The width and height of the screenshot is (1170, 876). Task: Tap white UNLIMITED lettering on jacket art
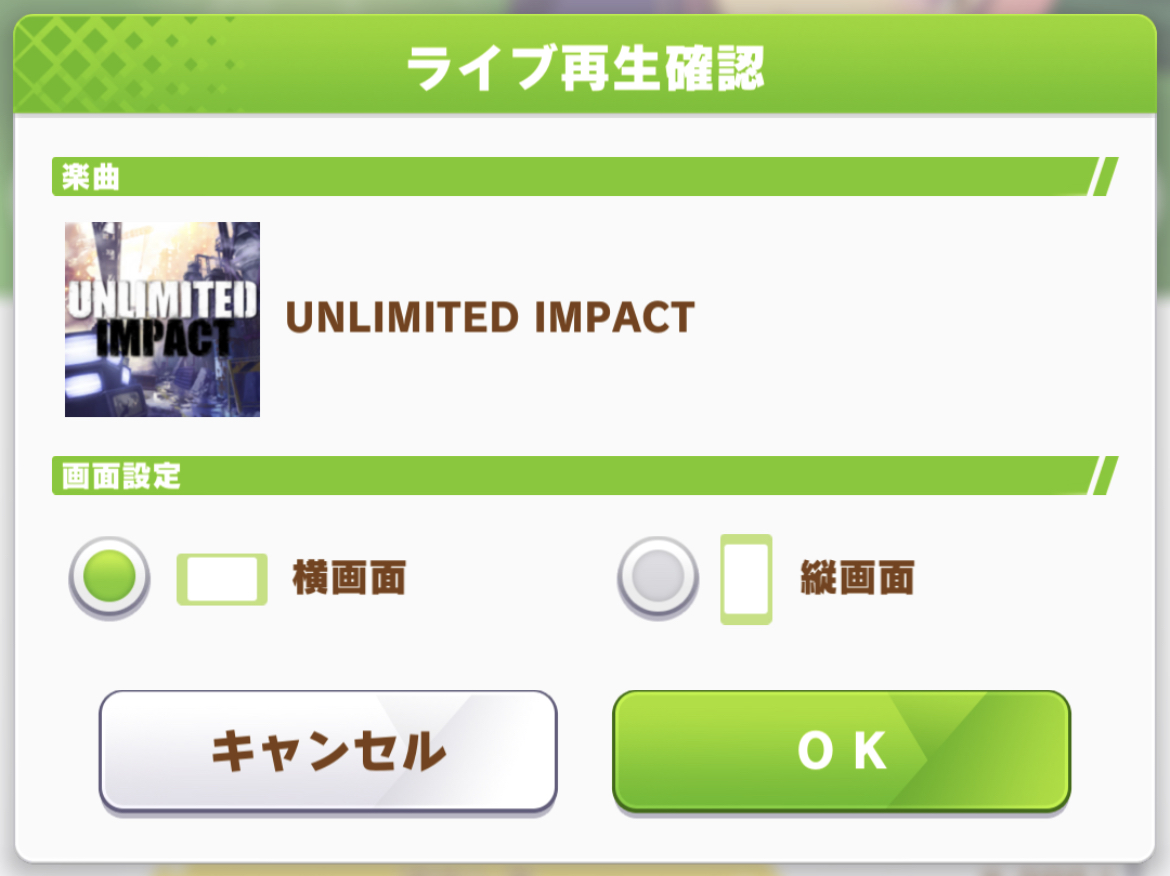pyautogui.click(x=163, y=299)
